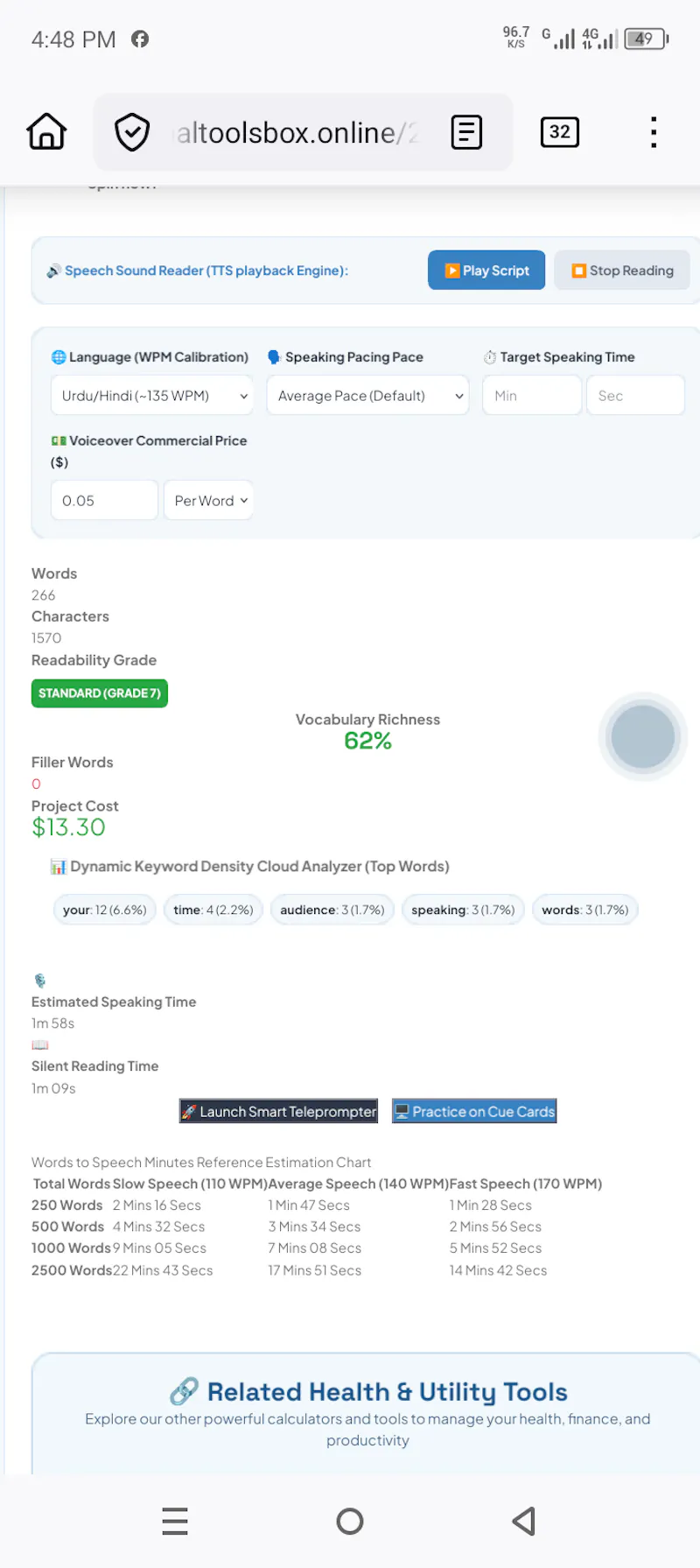Open the 32 tabs switcher
Screen dimensions: 700x1568
(x=560, y=132)
